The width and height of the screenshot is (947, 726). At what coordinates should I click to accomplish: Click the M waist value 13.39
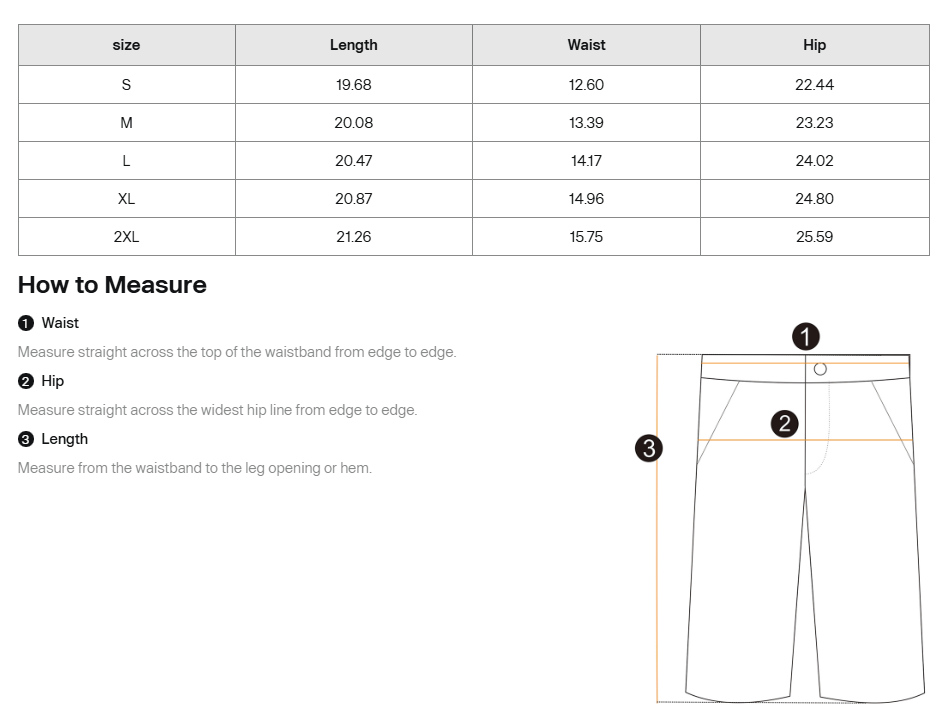pos(586,123)
